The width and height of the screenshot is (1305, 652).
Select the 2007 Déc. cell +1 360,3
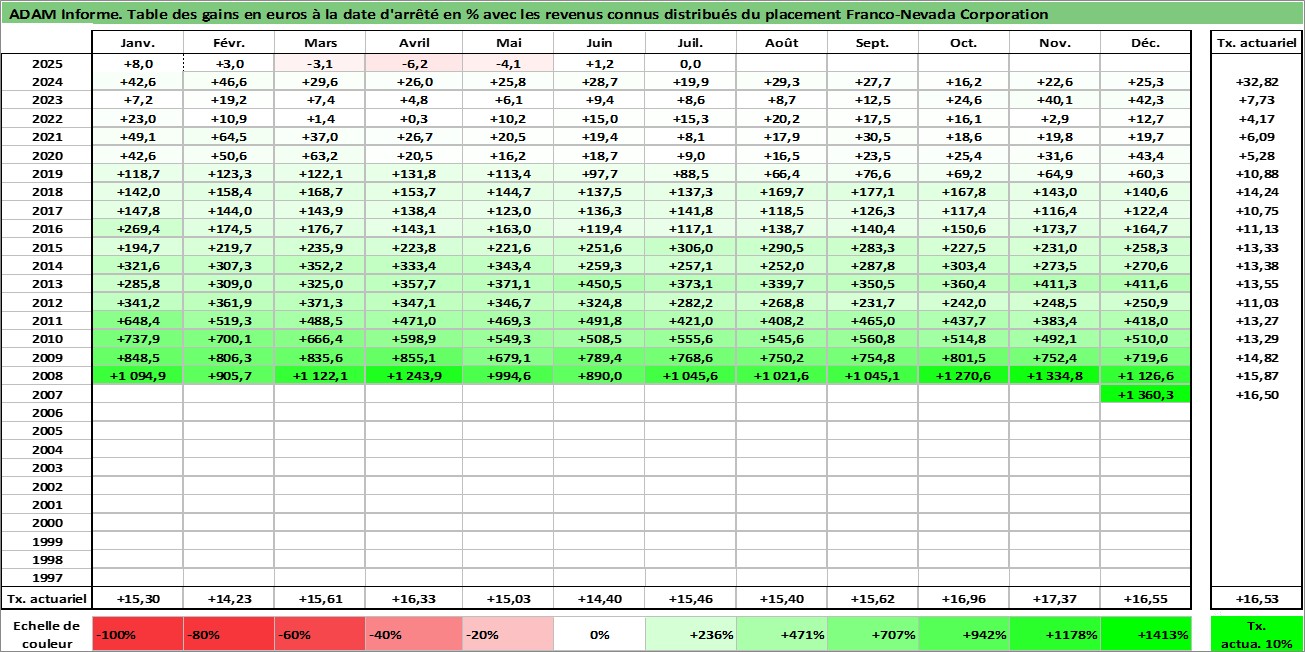(x=1145, y=394)
